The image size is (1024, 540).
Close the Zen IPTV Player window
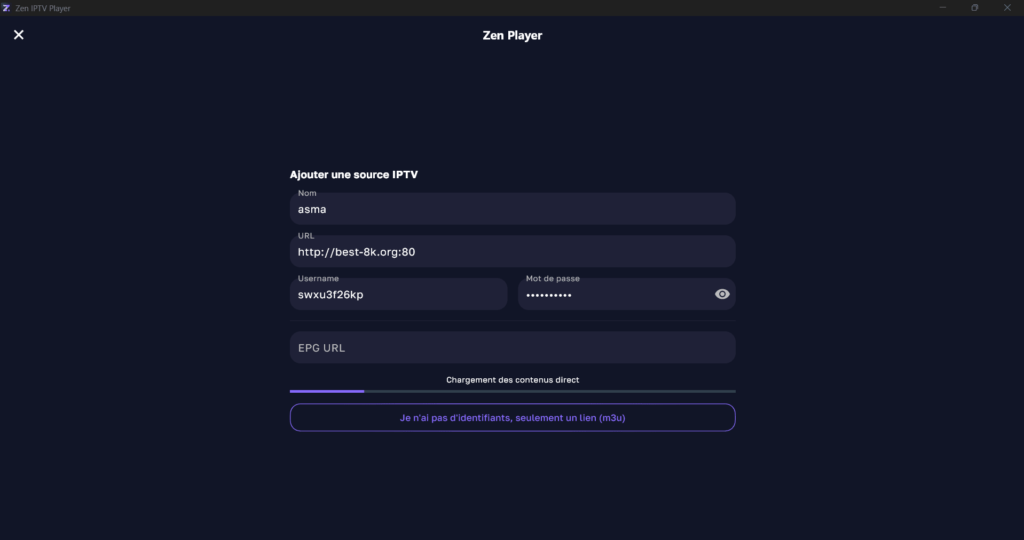[x=1007, y=8]
